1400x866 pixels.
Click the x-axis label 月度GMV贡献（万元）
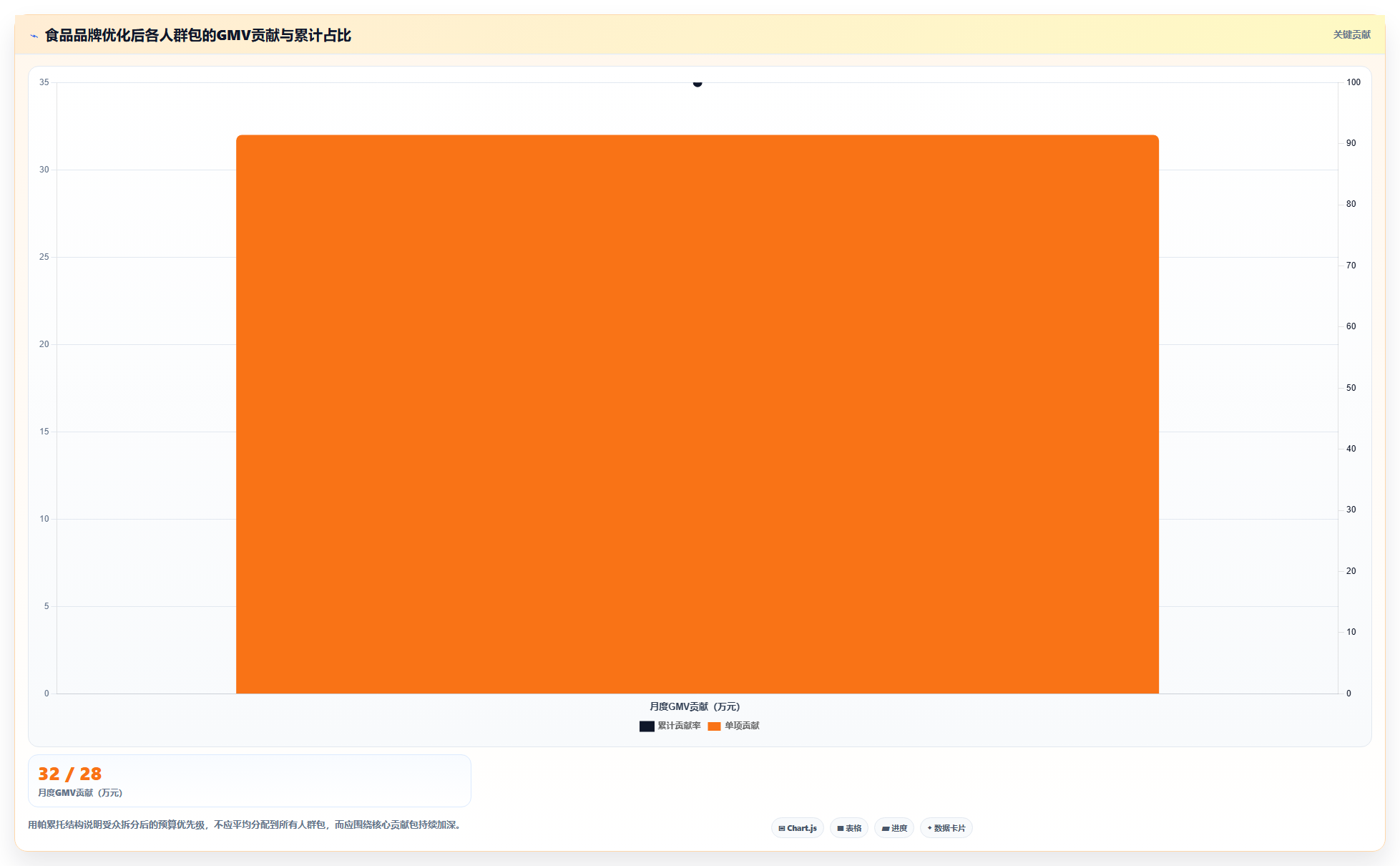(695, 706)
